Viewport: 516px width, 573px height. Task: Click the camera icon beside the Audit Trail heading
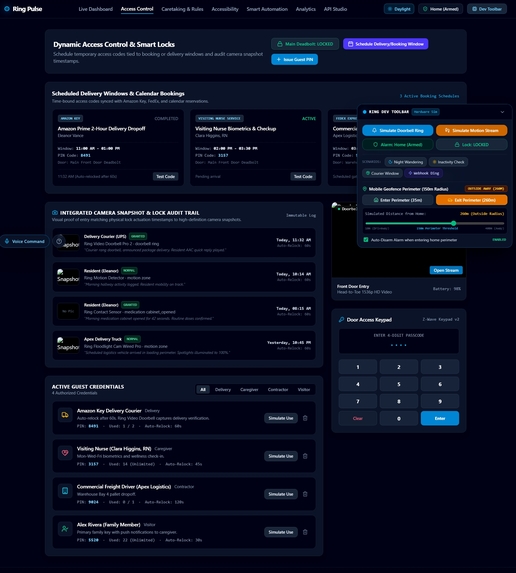tap(55, 213)
